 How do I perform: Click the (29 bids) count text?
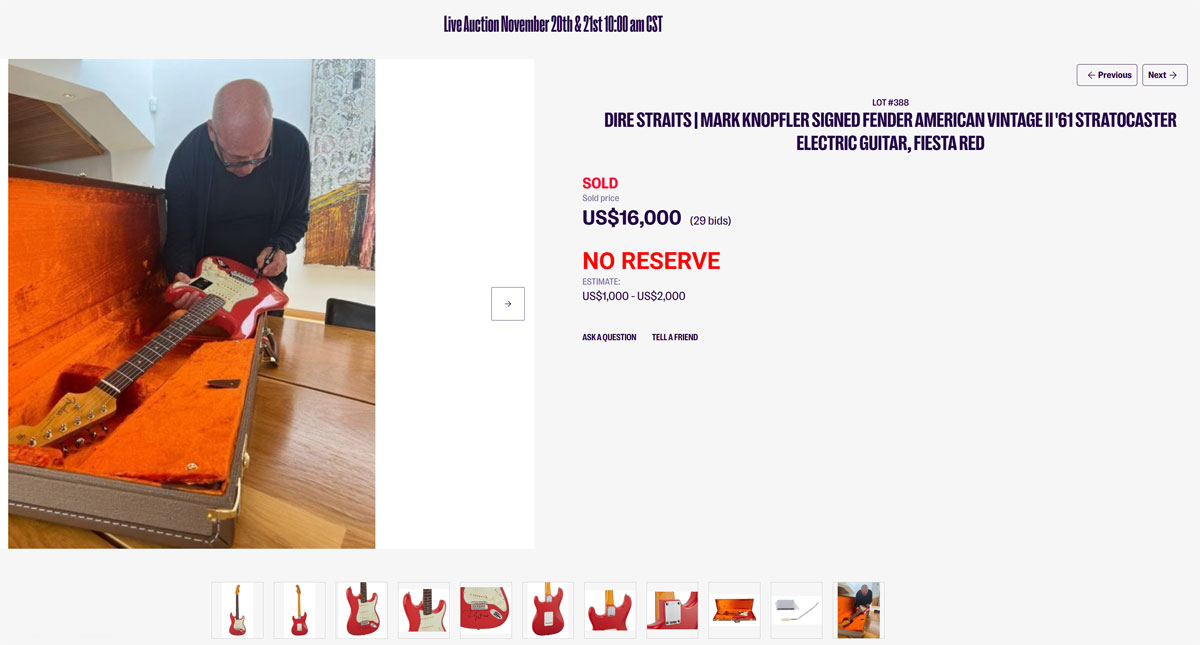tap(710, 221)
